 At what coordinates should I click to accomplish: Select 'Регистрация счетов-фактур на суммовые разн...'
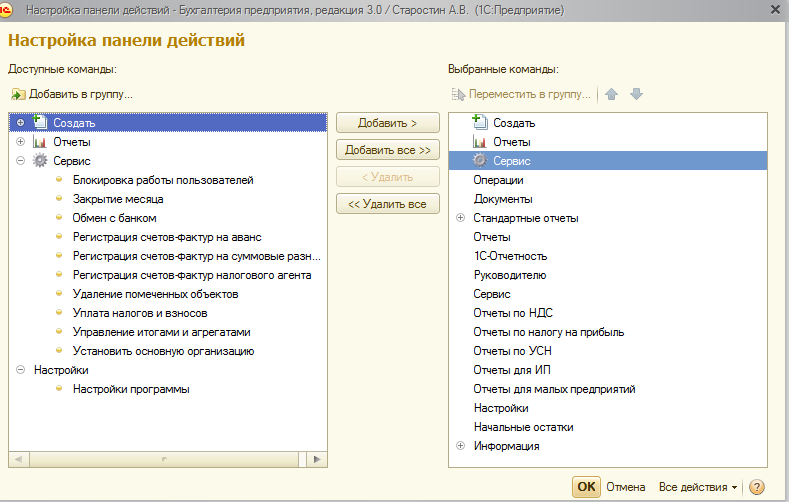[196, 256]
